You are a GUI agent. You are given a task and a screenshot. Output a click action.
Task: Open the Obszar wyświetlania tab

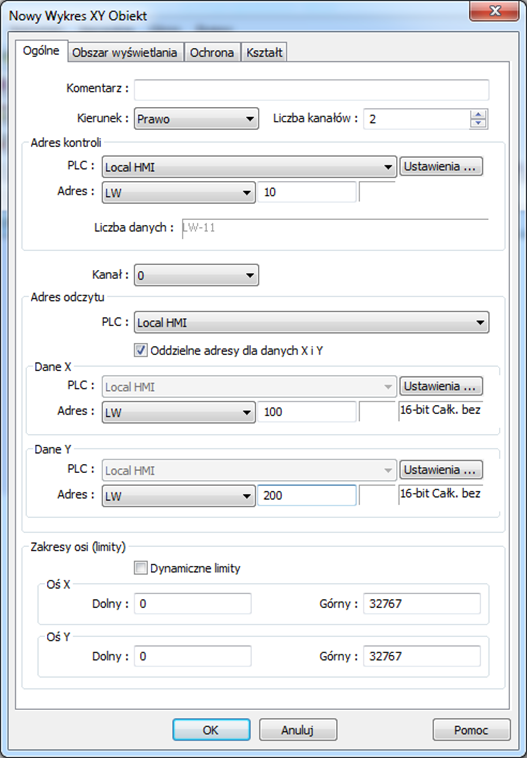125,53
